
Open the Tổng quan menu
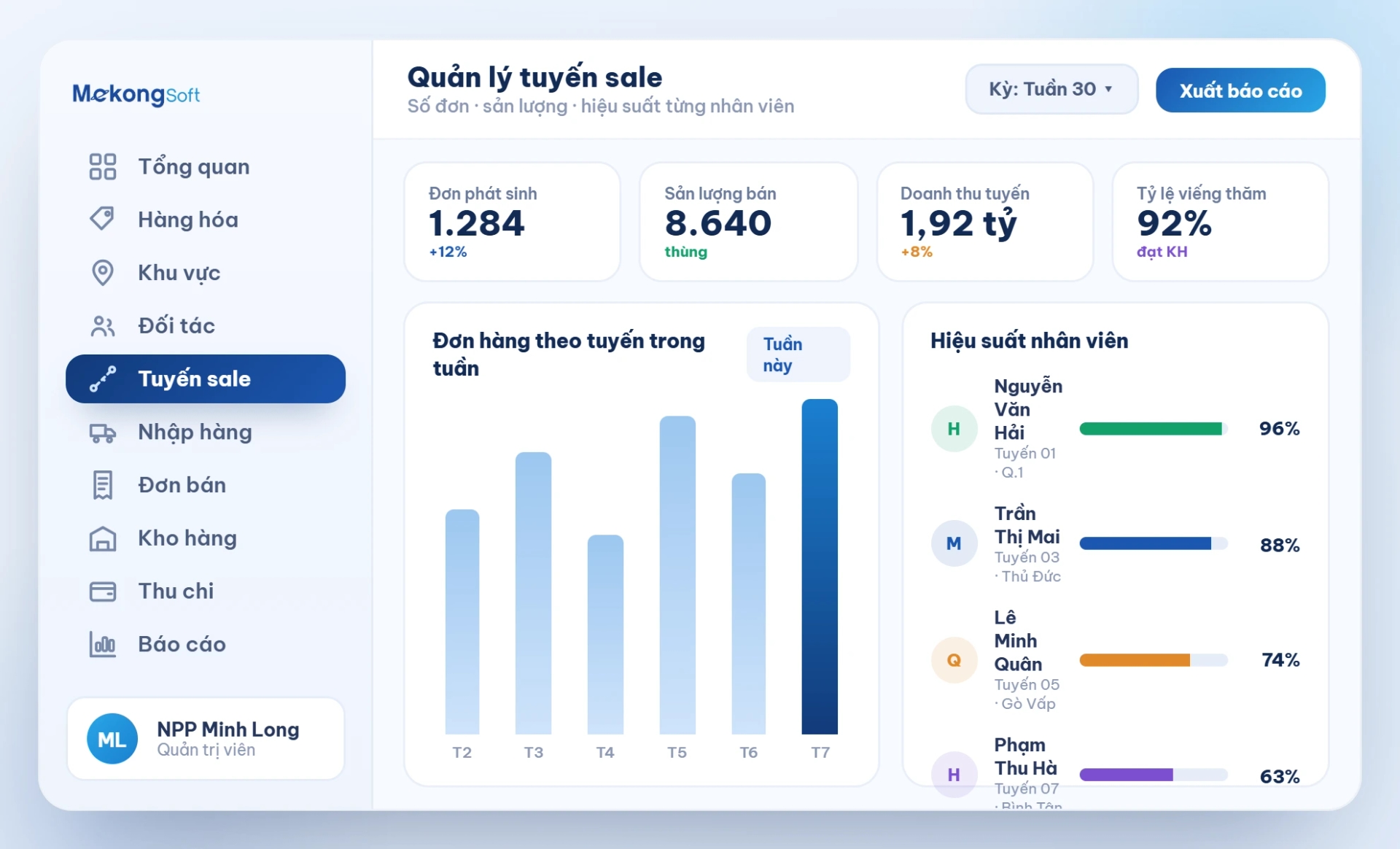(x=206, y=166)
